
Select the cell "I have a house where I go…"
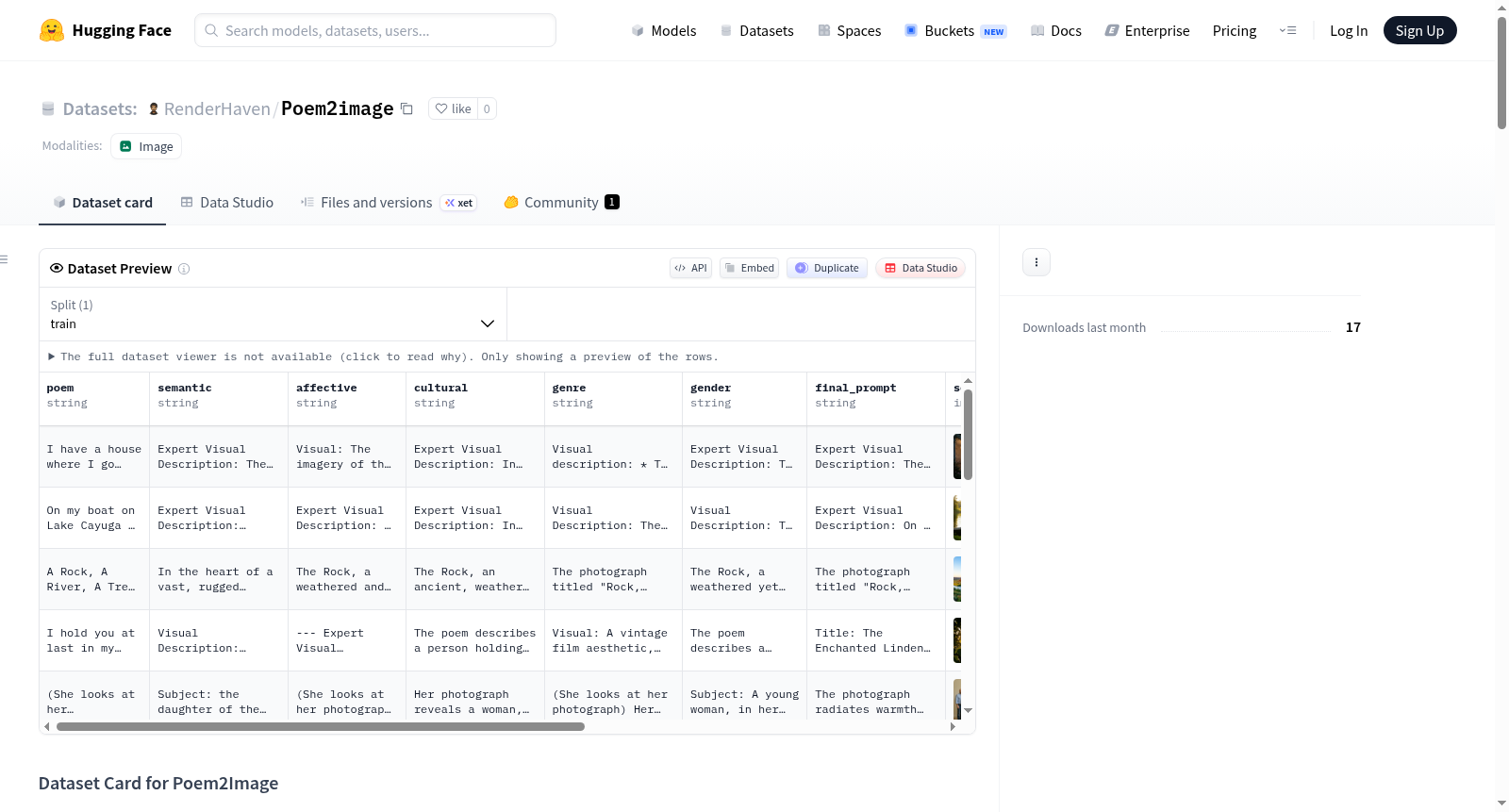94,456
